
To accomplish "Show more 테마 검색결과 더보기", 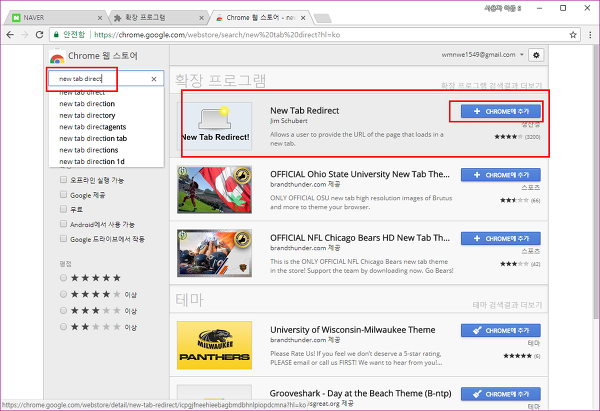I will pos(507,305).
